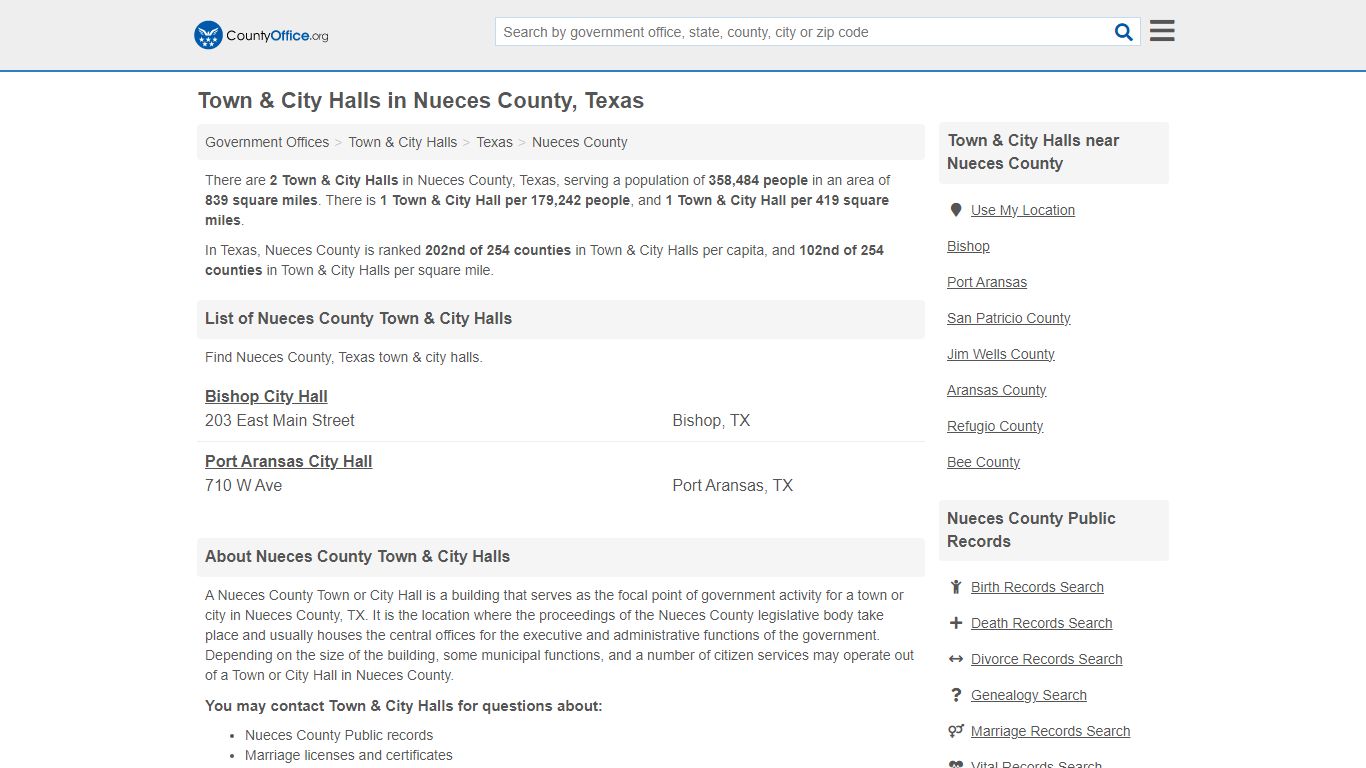
Task: Navigate to Texas breadcrumb
Action: pyautogui.click(x=494, y=142)
